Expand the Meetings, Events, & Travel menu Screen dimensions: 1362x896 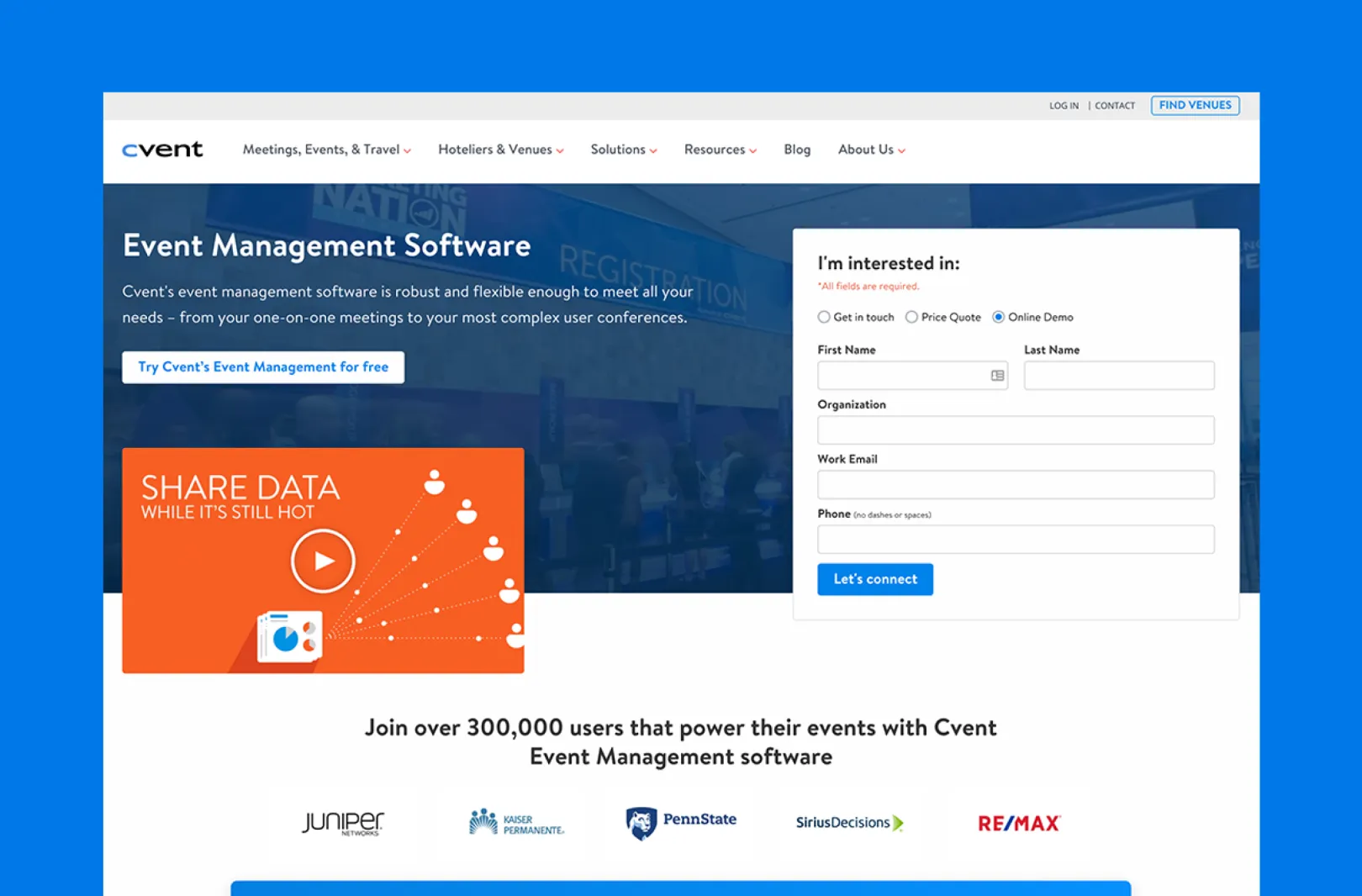click(326, 150)
